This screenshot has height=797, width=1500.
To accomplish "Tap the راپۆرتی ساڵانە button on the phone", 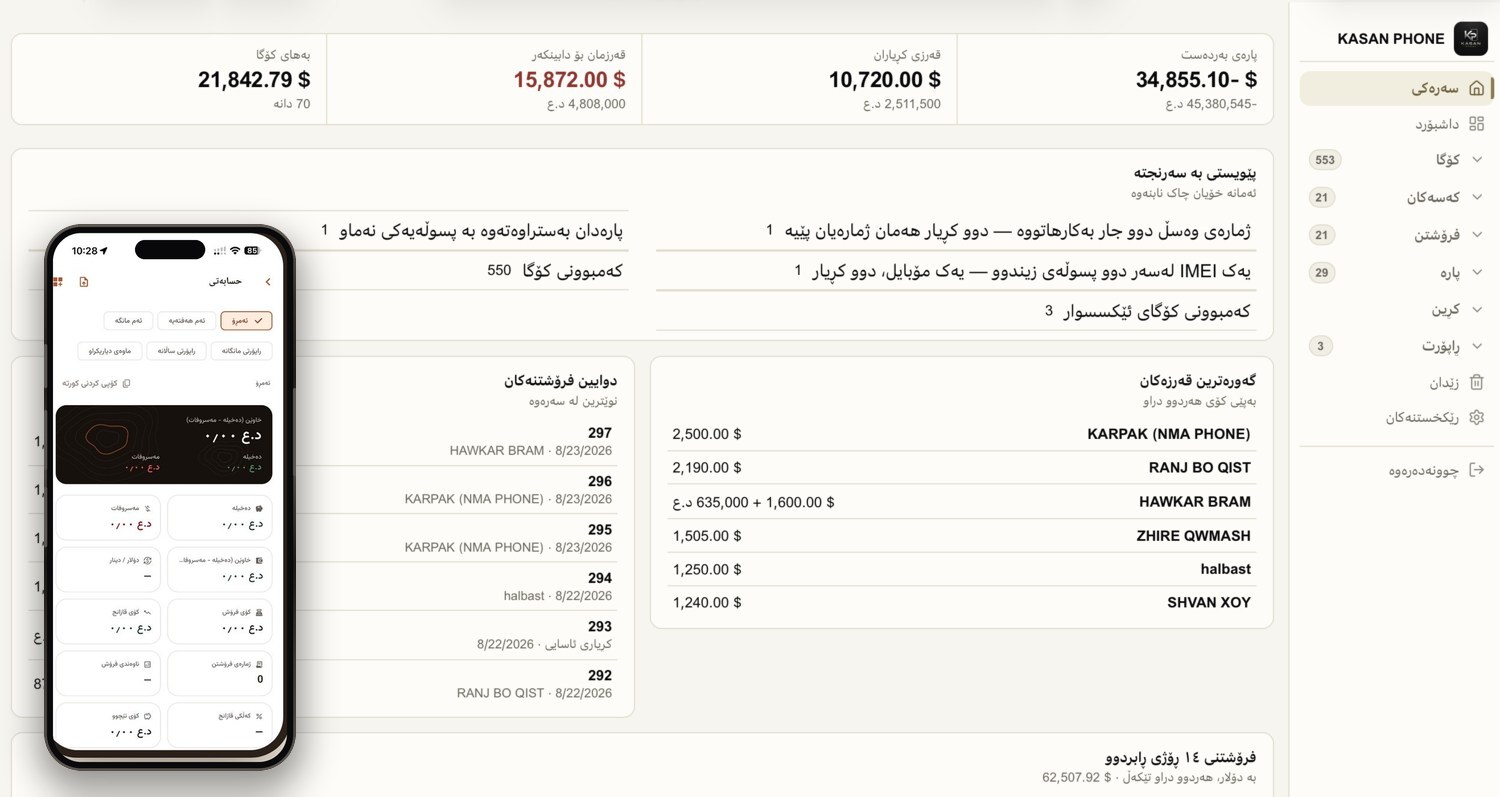I will [177, 351].
